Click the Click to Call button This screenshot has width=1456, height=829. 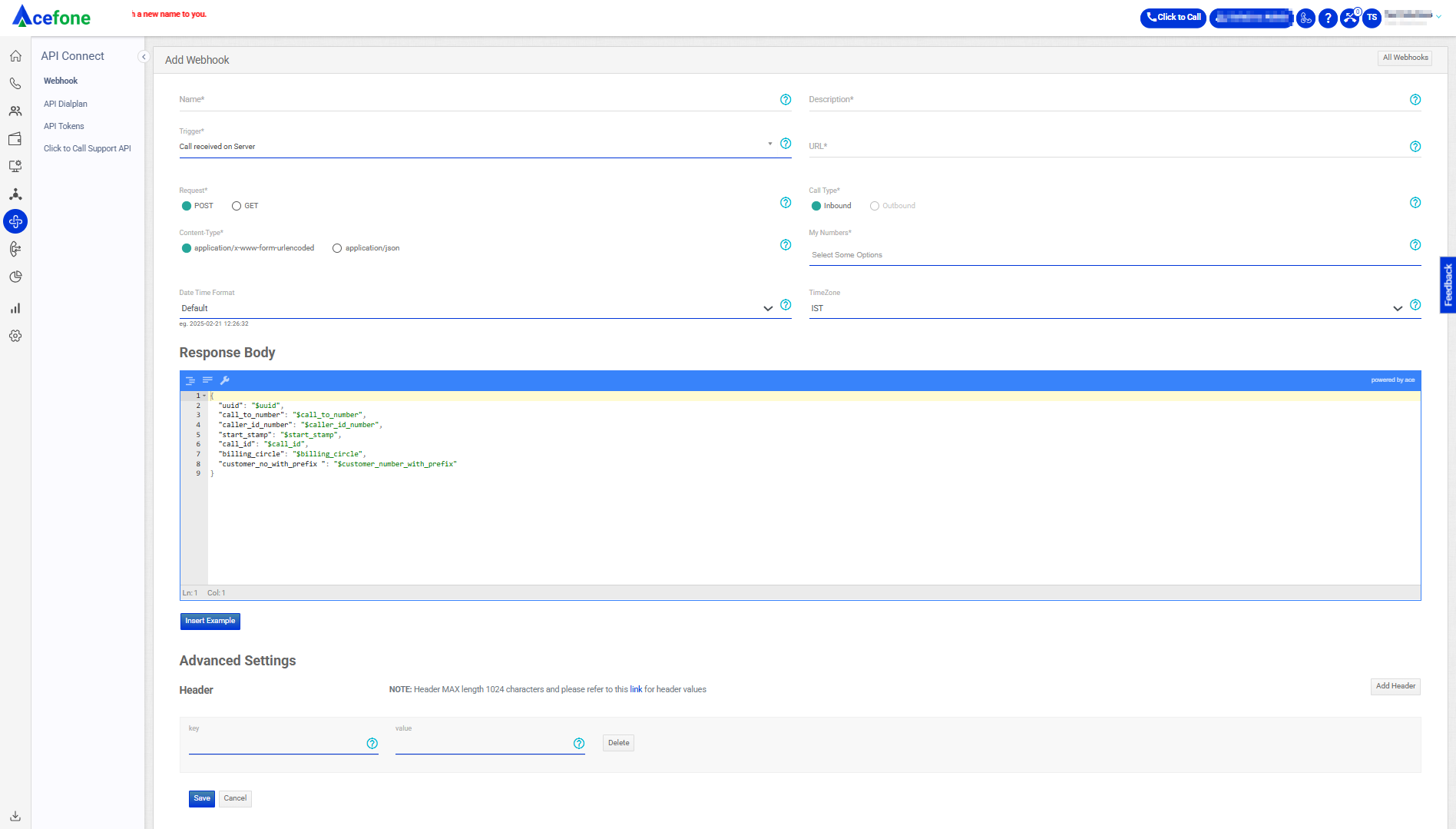tap(1173, 18)
